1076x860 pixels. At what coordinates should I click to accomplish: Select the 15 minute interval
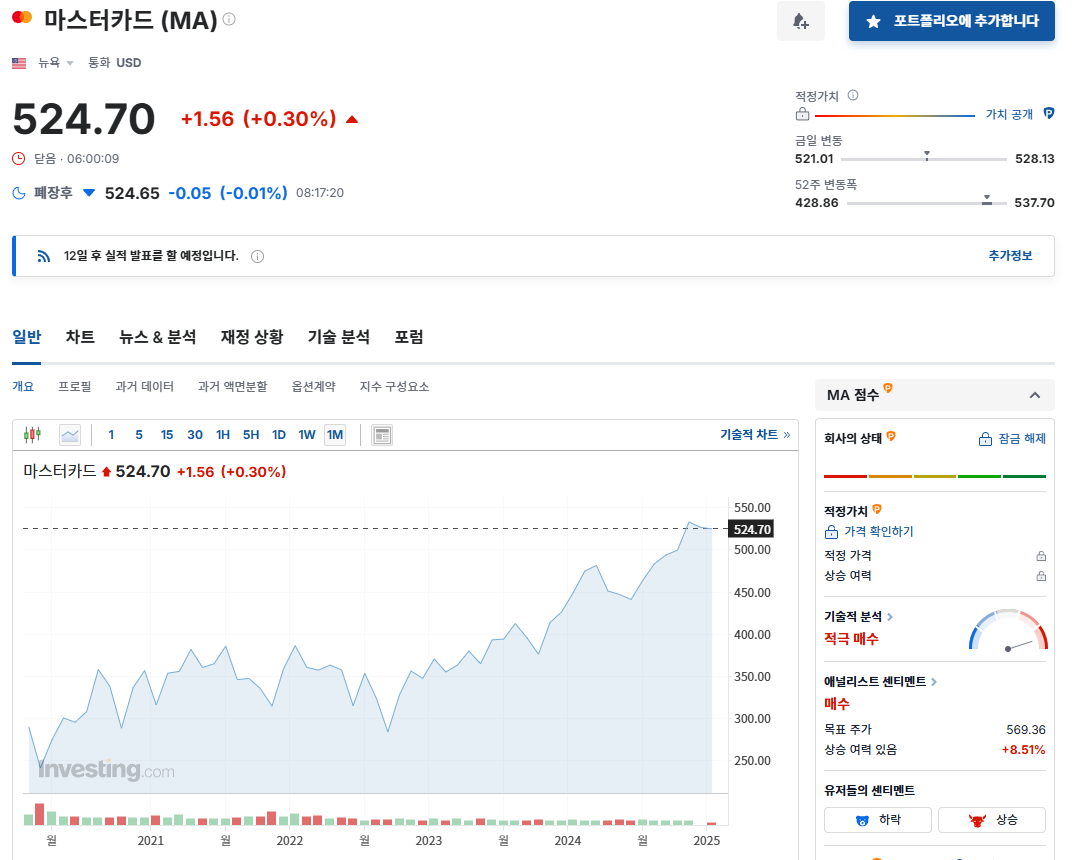167,434
